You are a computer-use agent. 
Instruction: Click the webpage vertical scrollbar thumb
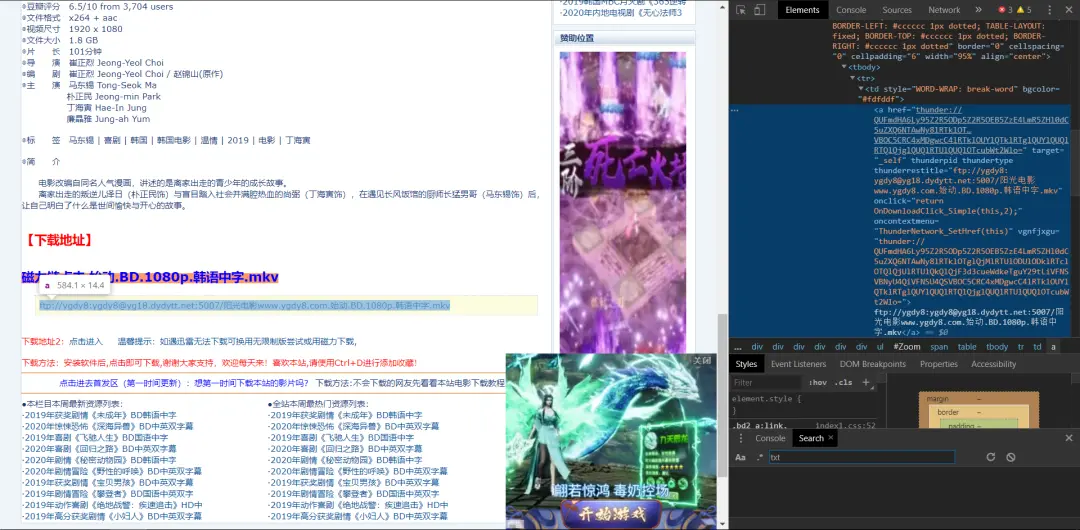point(723,397)
